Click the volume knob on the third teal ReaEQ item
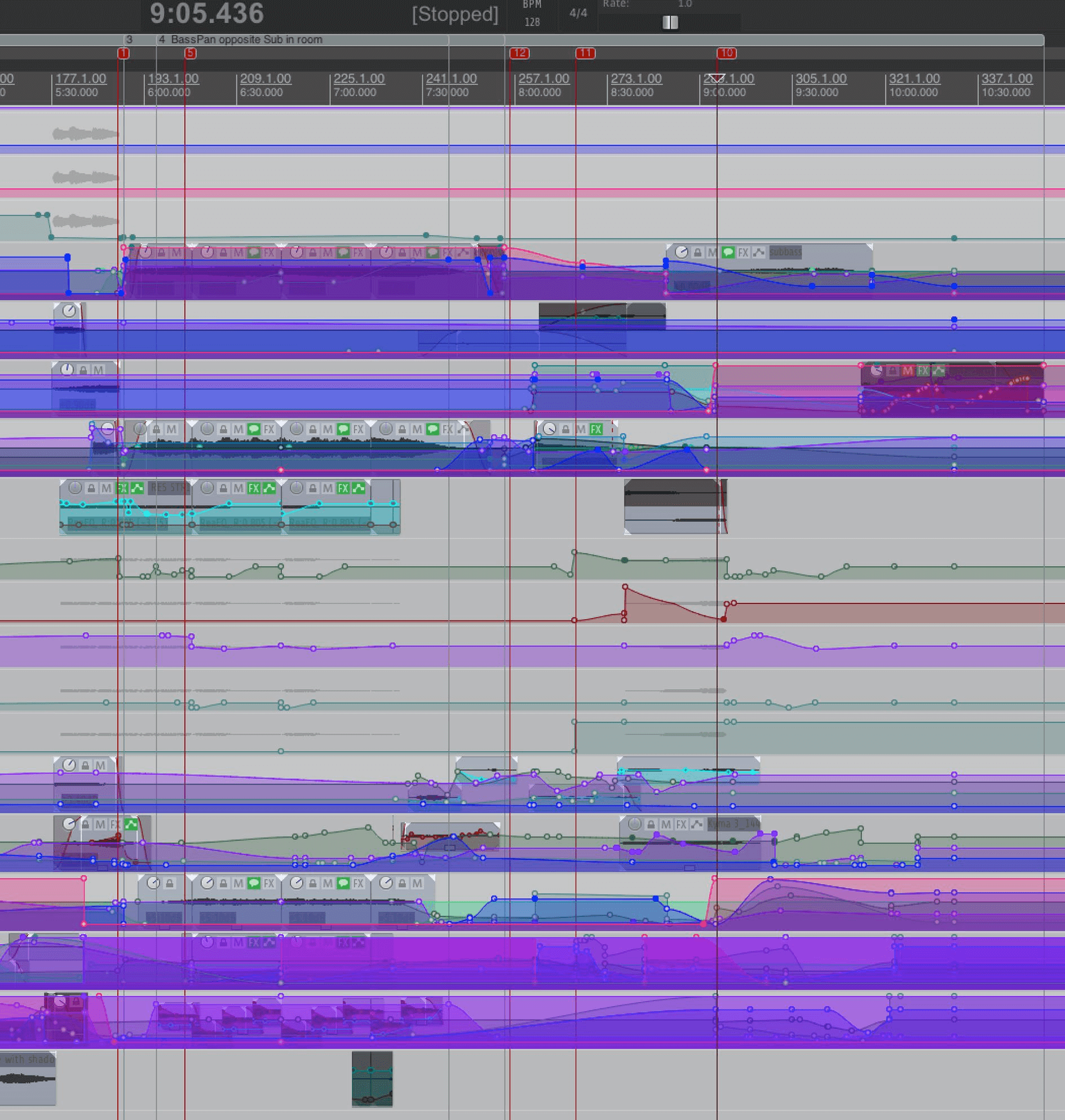Screen dimensions: 1065x1120 (297, 487)
